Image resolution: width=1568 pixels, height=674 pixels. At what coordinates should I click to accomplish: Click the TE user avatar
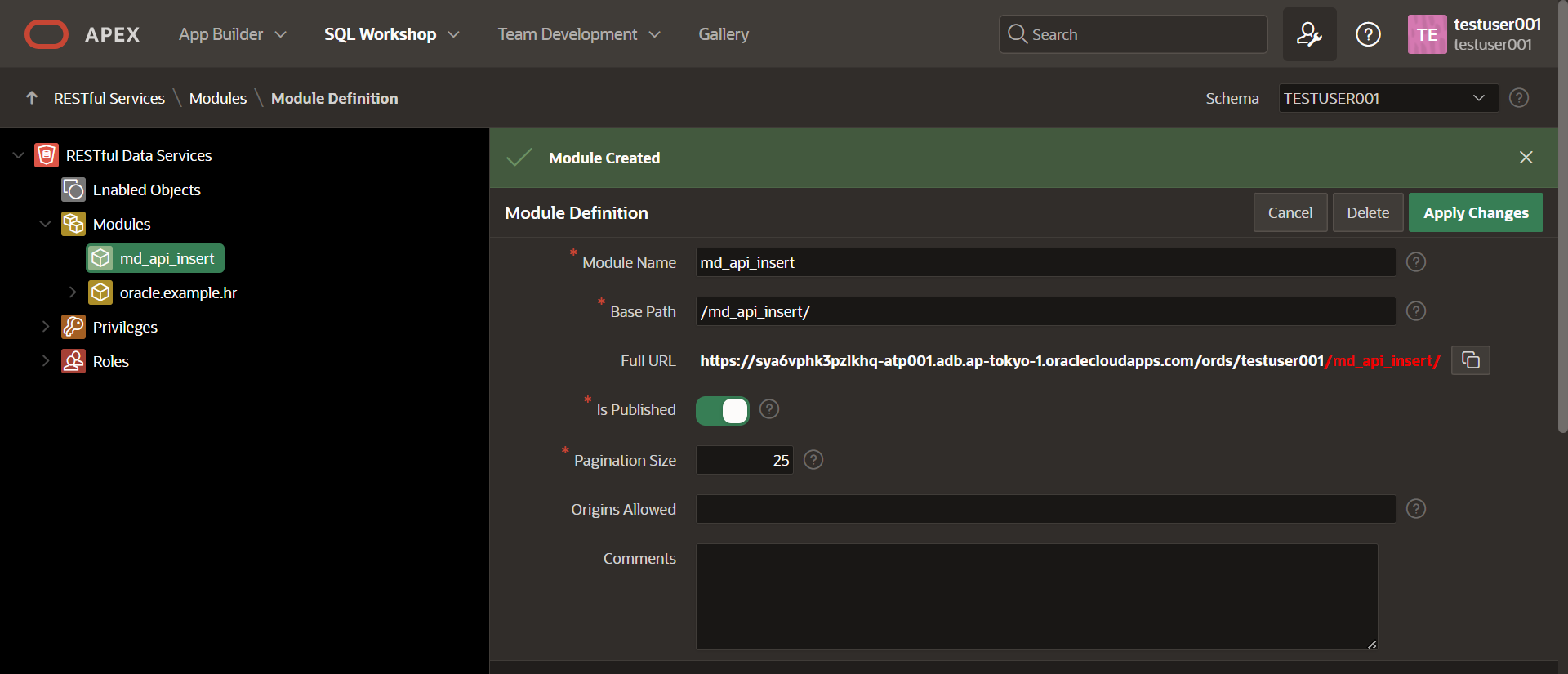click(1427, 34)
